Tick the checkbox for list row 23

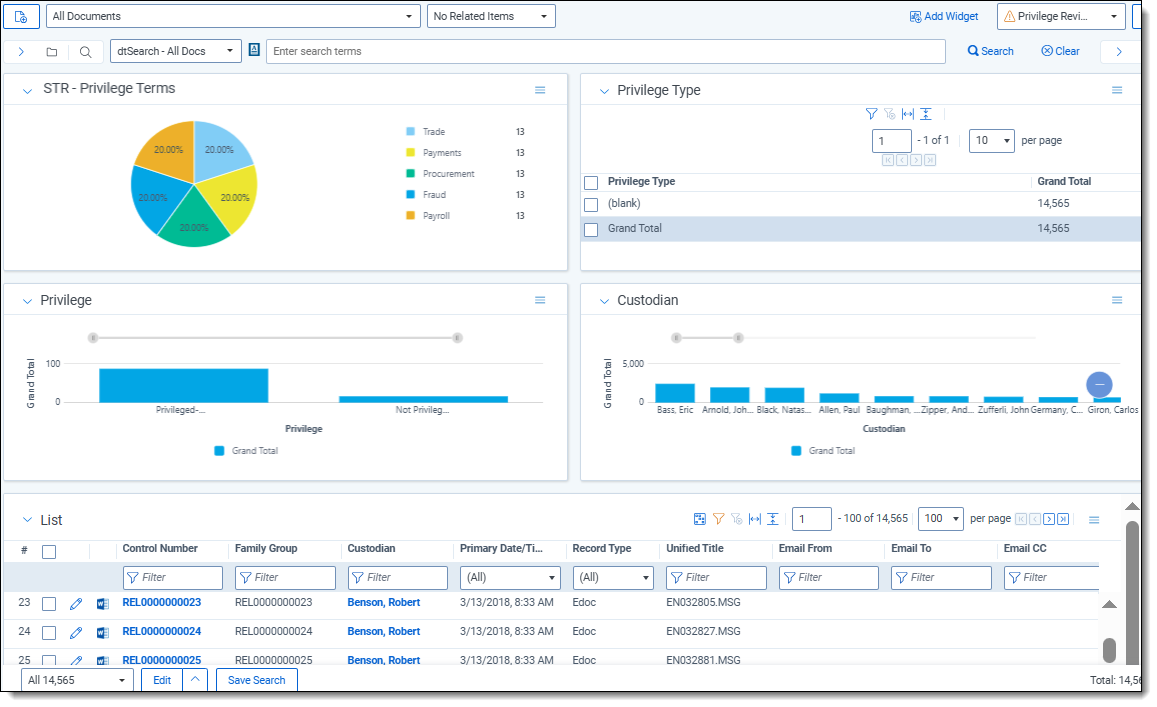pyautogui.click(x=49, y=603)
